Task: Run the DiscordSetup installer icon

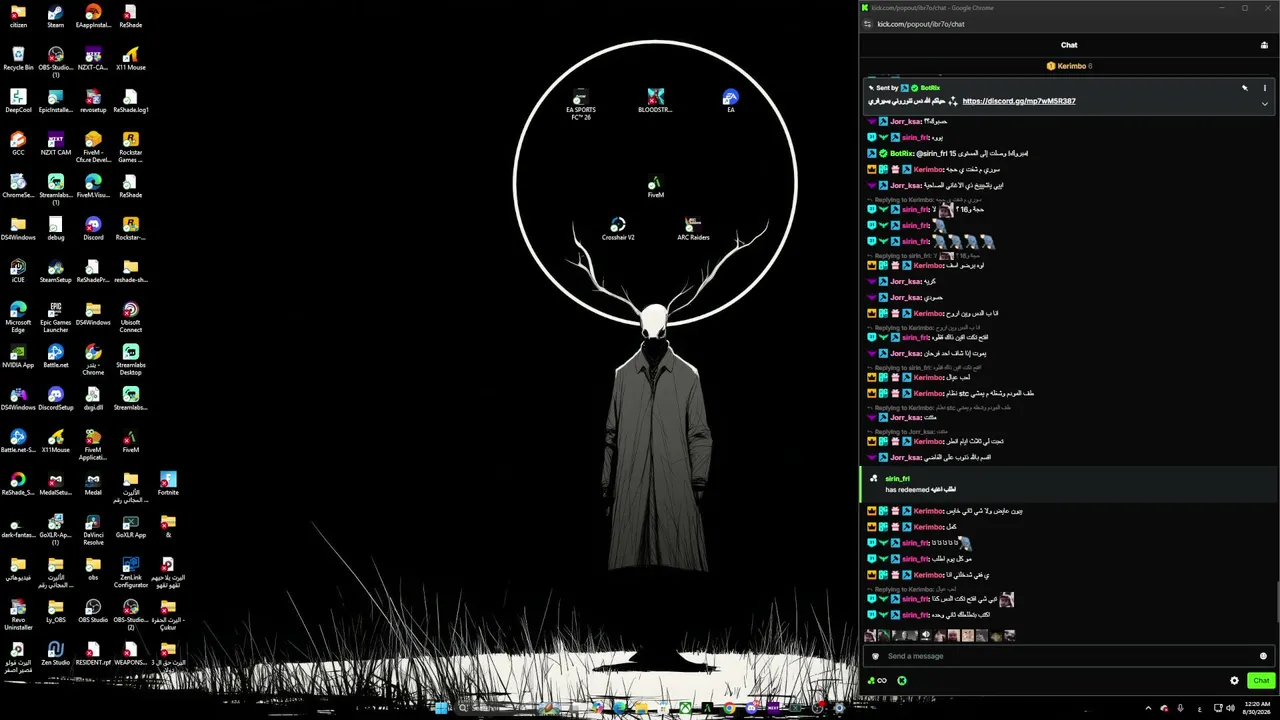Action: click(55, 398)
